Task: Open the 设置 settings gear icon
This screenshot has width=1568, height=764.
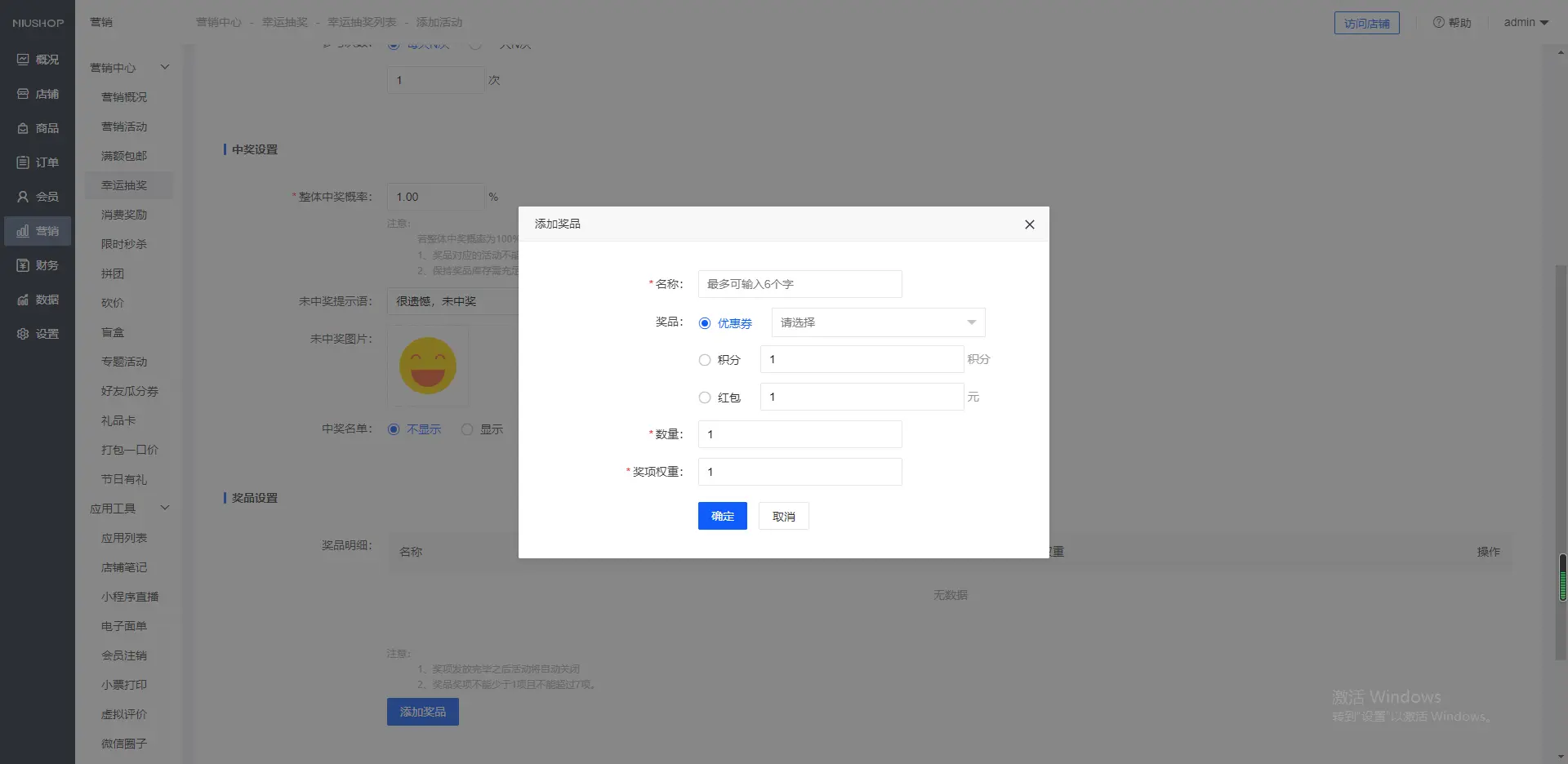Action: pos(23,334)
